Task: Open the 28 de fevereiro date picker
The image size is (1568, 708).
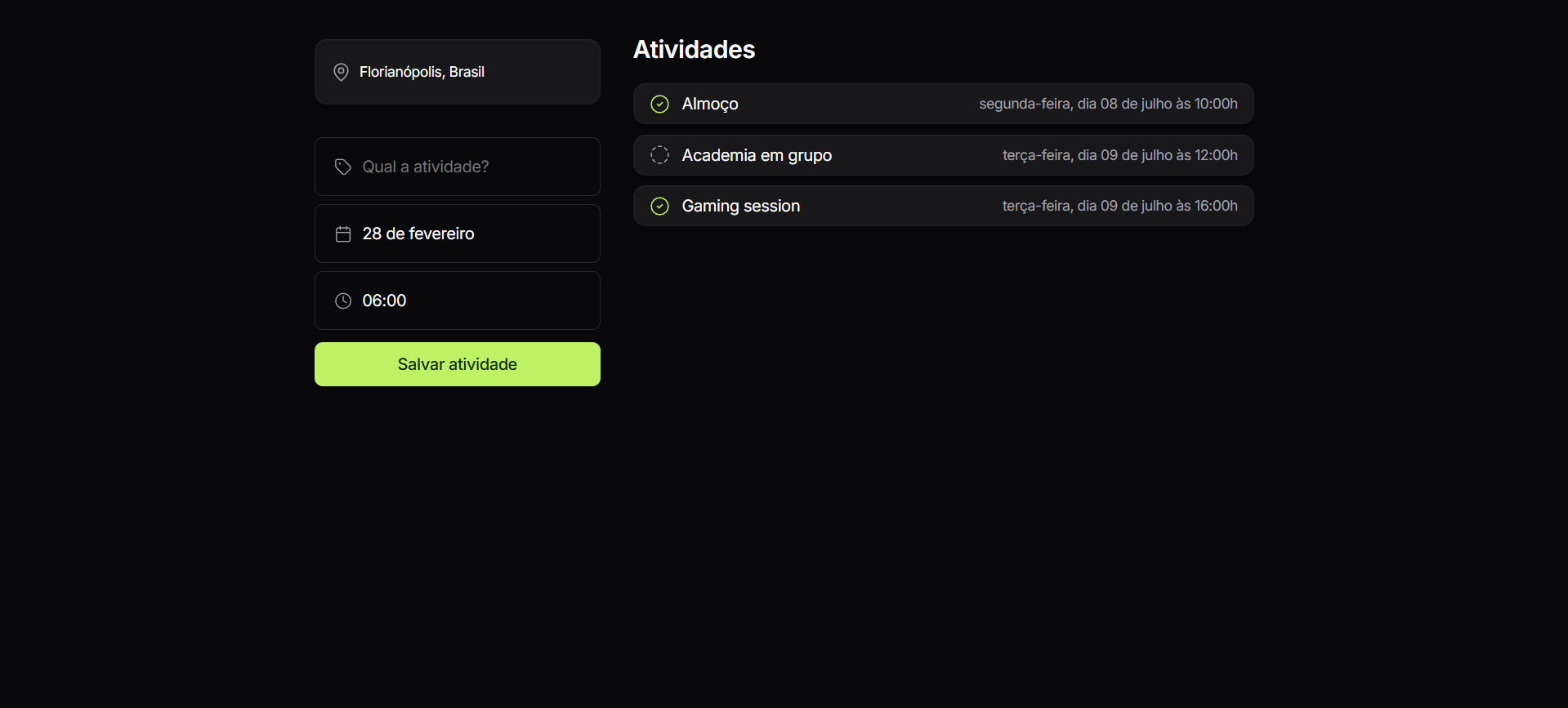Action: (x=418, y=234)
